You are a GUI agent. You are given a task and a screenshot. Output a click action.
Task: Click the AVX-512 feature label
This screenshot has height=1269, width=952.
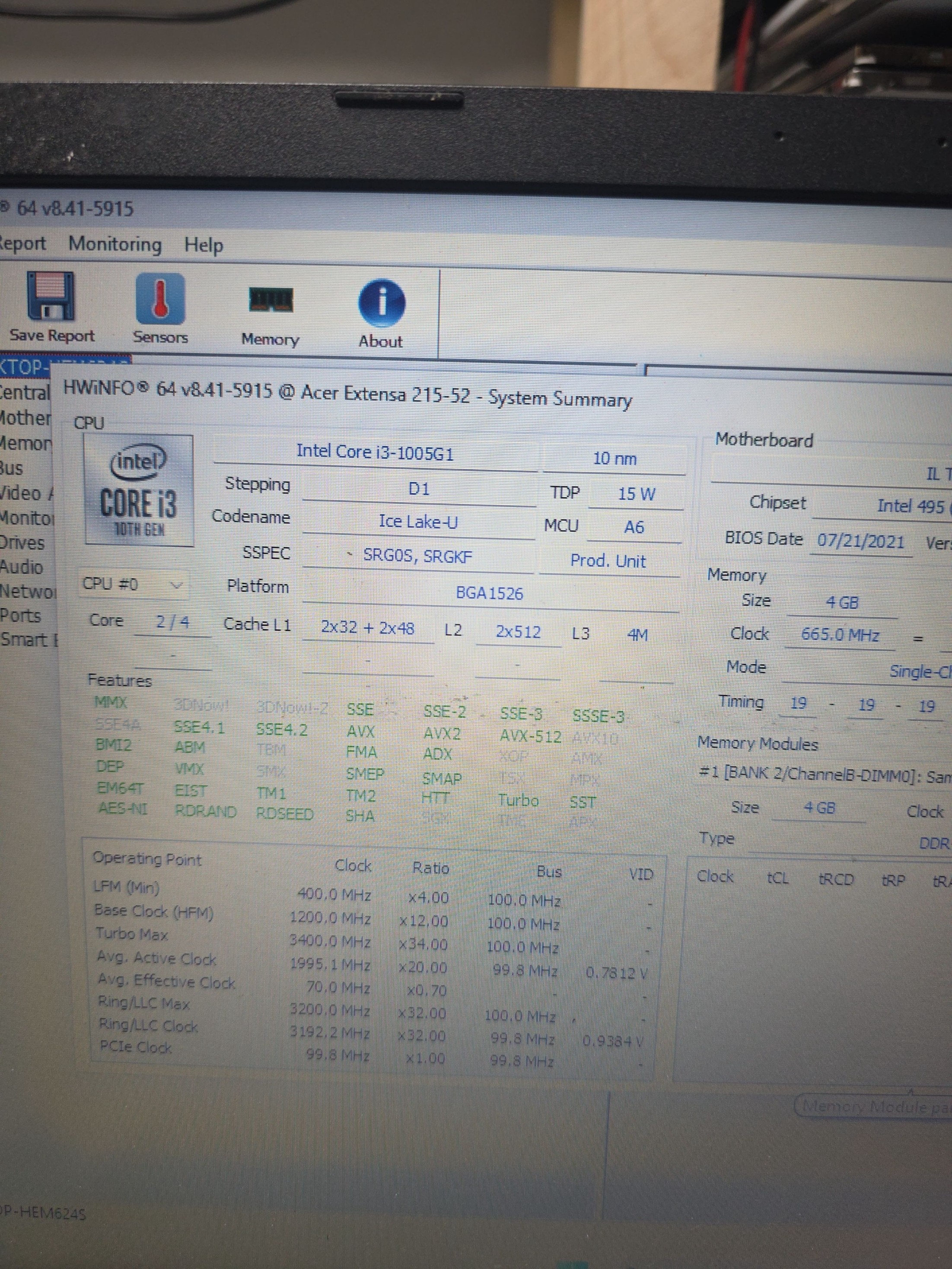pos(531,736)
